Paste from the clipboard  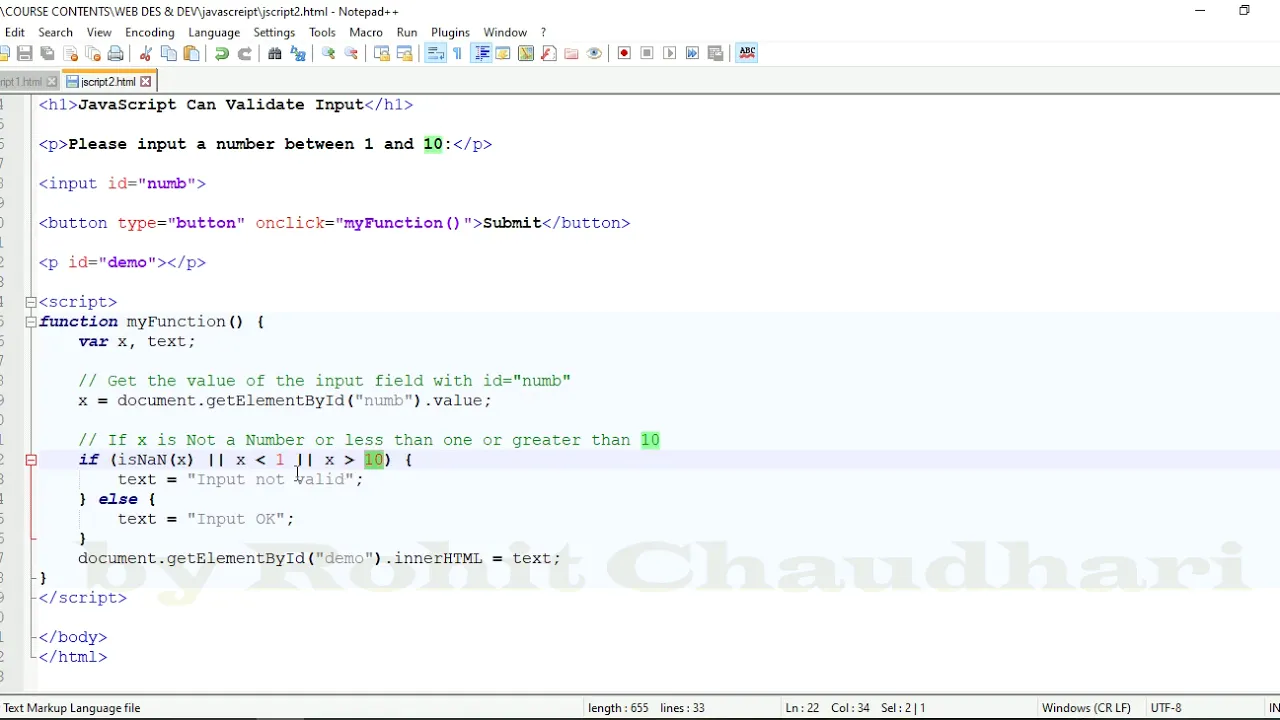point(191,53)
